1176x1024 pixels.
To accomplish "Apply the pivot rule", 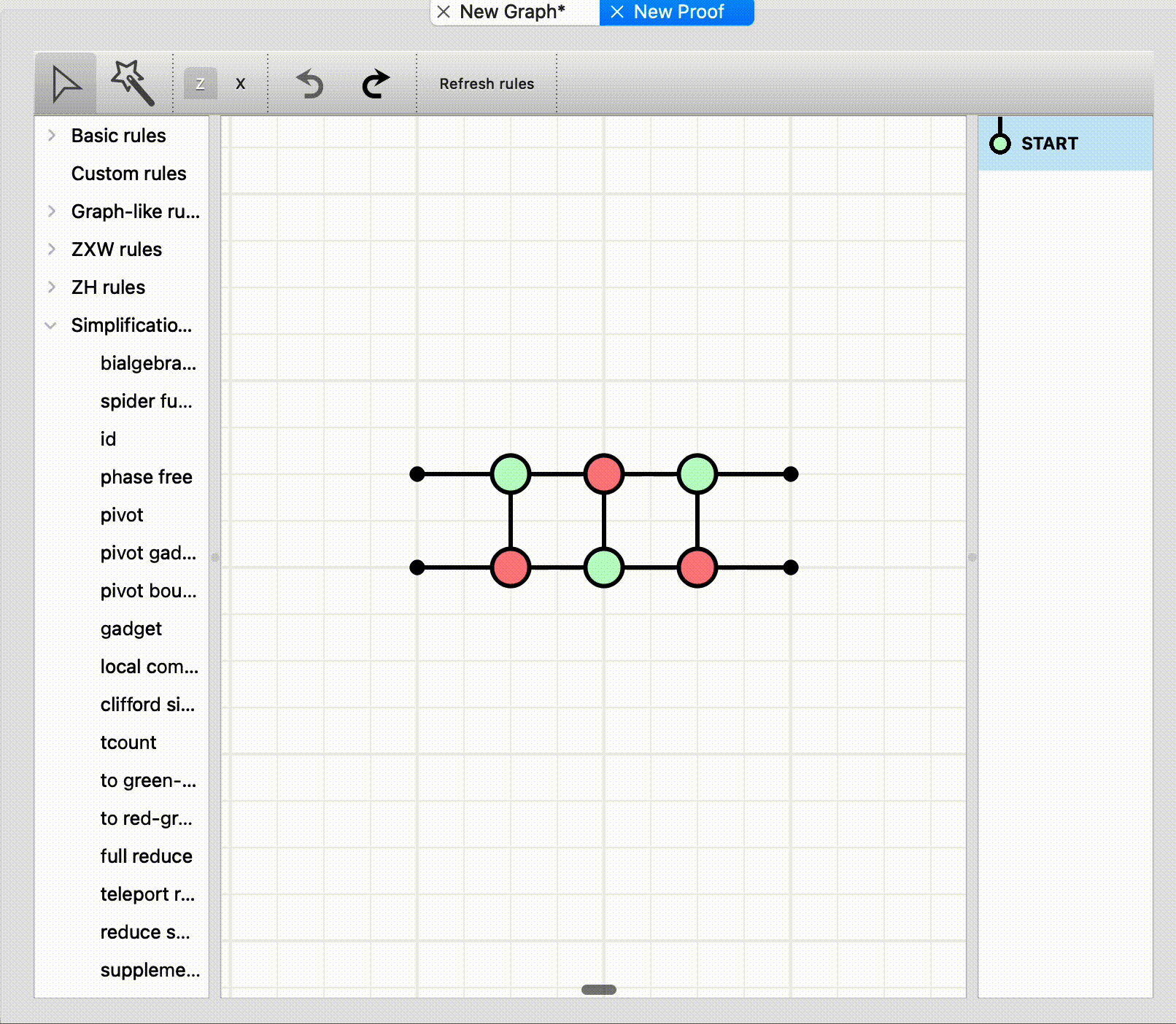I will tap(122, 515).
